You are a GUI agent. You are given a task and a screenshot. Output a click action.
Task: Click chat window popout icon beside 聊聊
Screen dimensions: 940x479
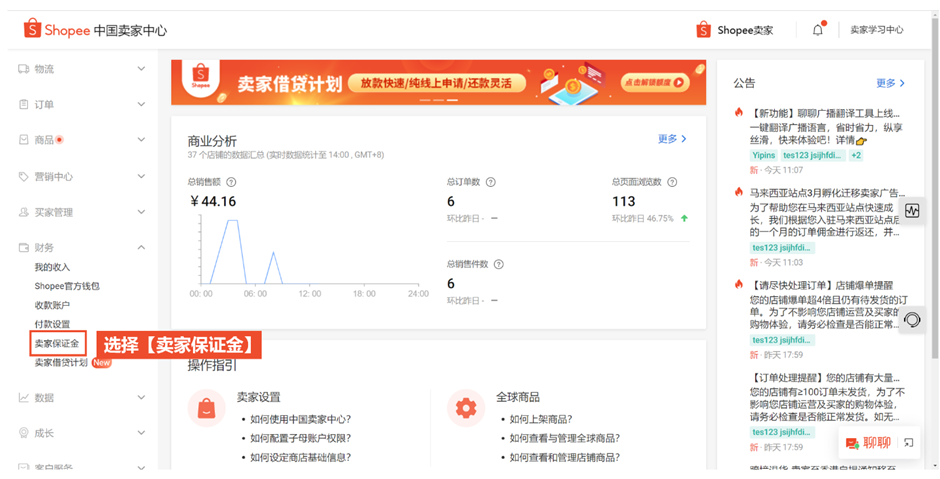(908, 443)
